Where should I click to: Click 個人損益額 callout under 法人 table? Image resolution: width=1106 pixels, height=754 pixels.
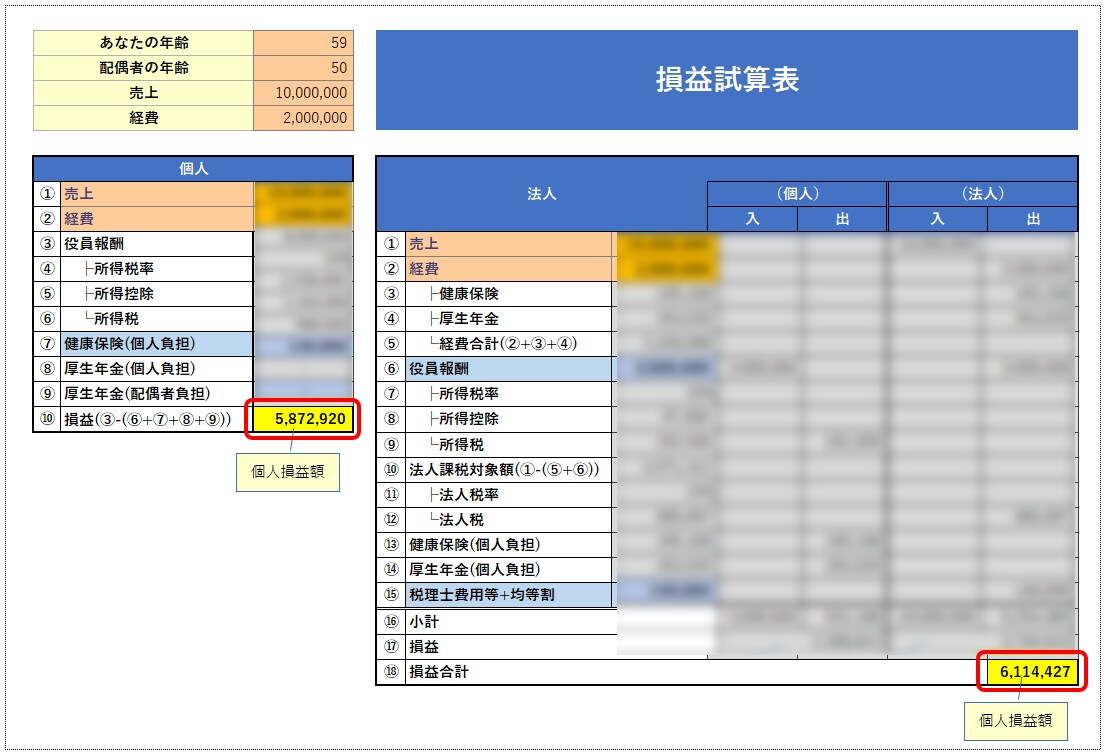[1016, 721]
